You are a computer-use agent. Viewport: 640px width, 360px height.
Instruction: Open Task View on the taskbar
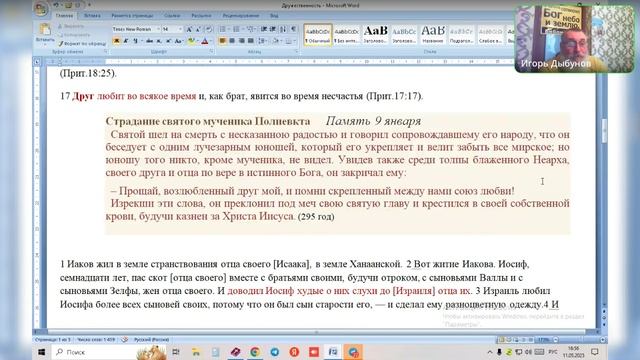click(176, 352)
